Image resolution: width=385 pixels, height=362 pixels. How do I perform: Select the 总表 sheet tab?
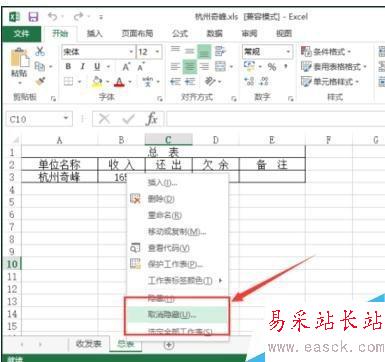[x=126, y=344]
